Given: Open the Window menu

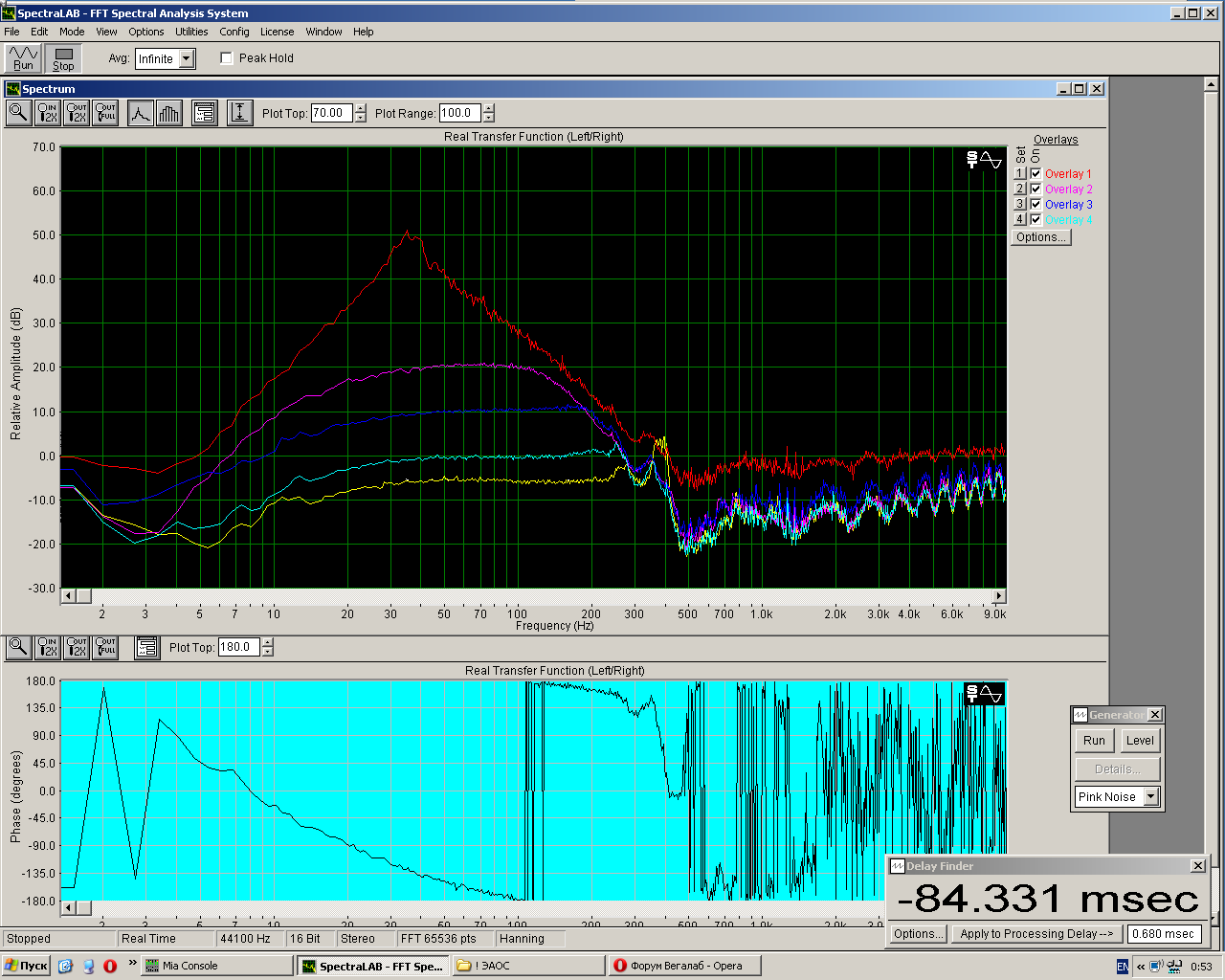Looking at the screenshot, I should (x=323, y=32).
